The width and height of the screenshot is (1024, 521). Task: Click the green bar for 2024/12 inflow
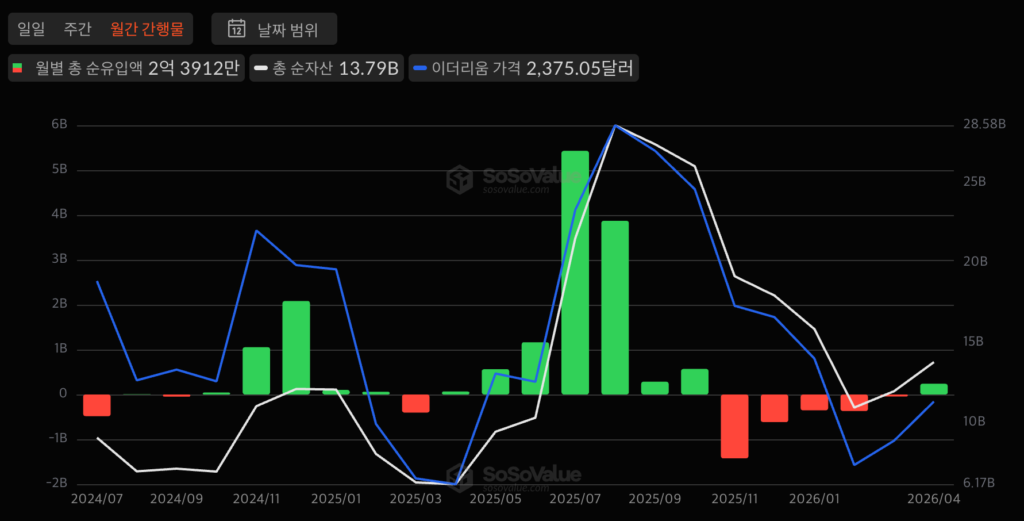(x=296, y=347)
